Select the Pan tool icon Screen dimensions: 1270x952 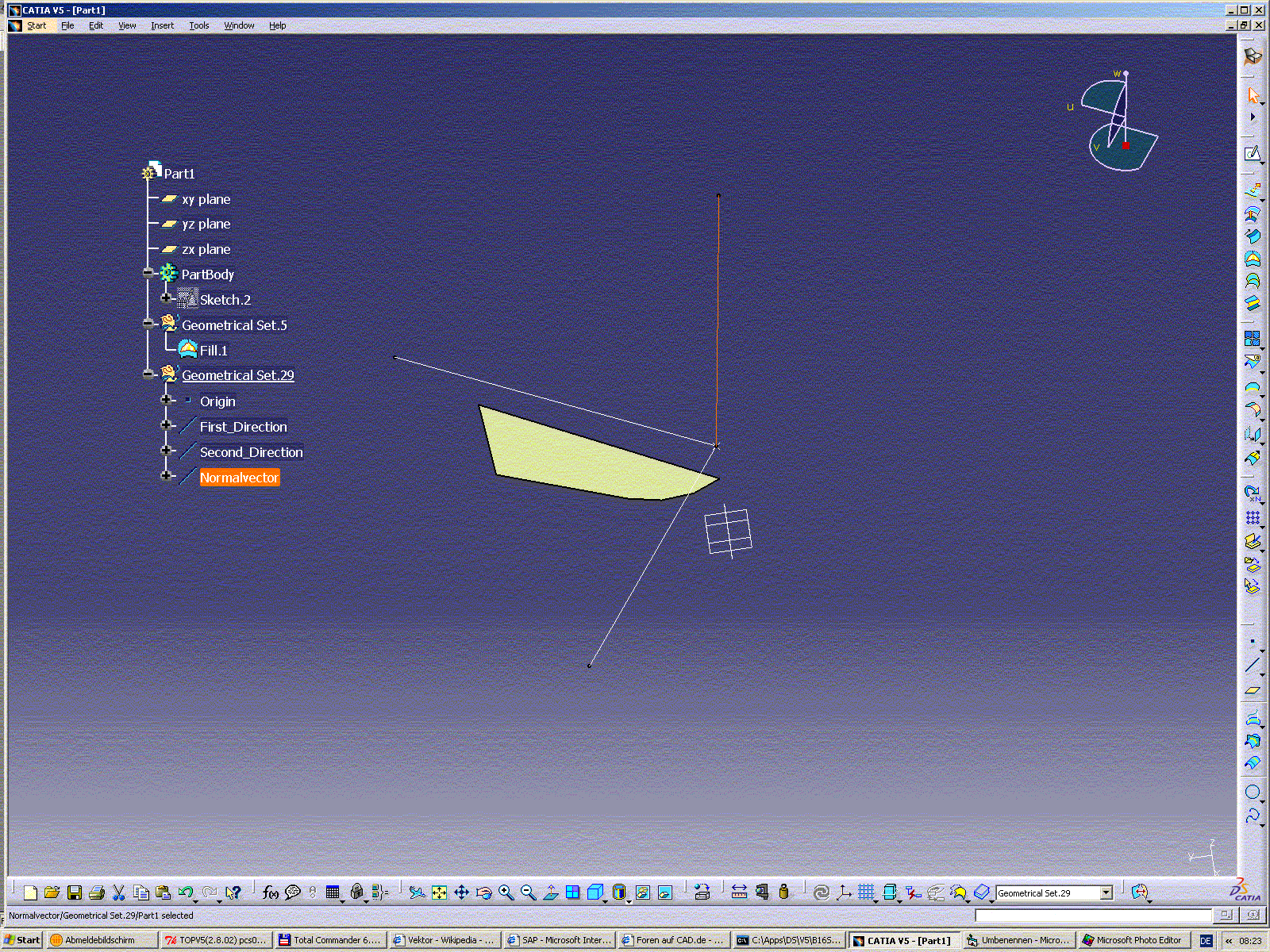pos(462,892)
